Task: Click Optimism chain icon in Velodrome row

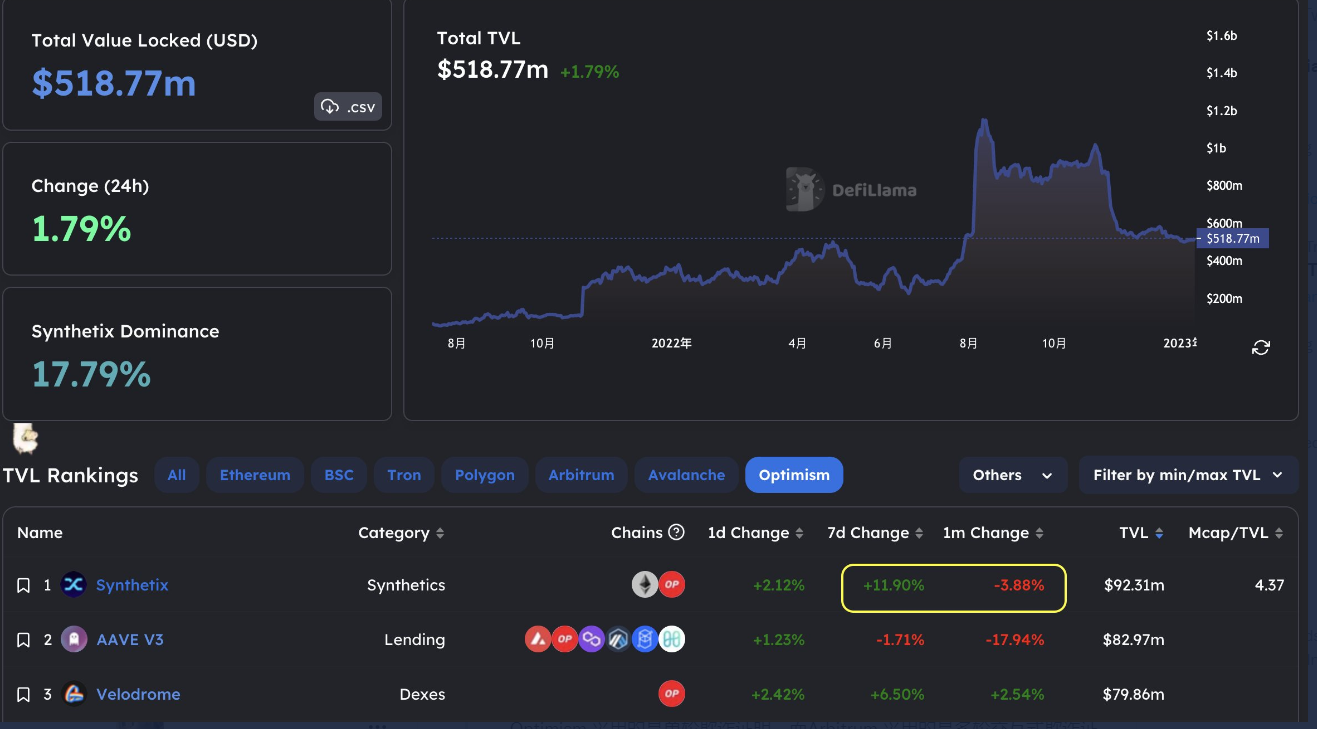Action: [x=671, y=694]
